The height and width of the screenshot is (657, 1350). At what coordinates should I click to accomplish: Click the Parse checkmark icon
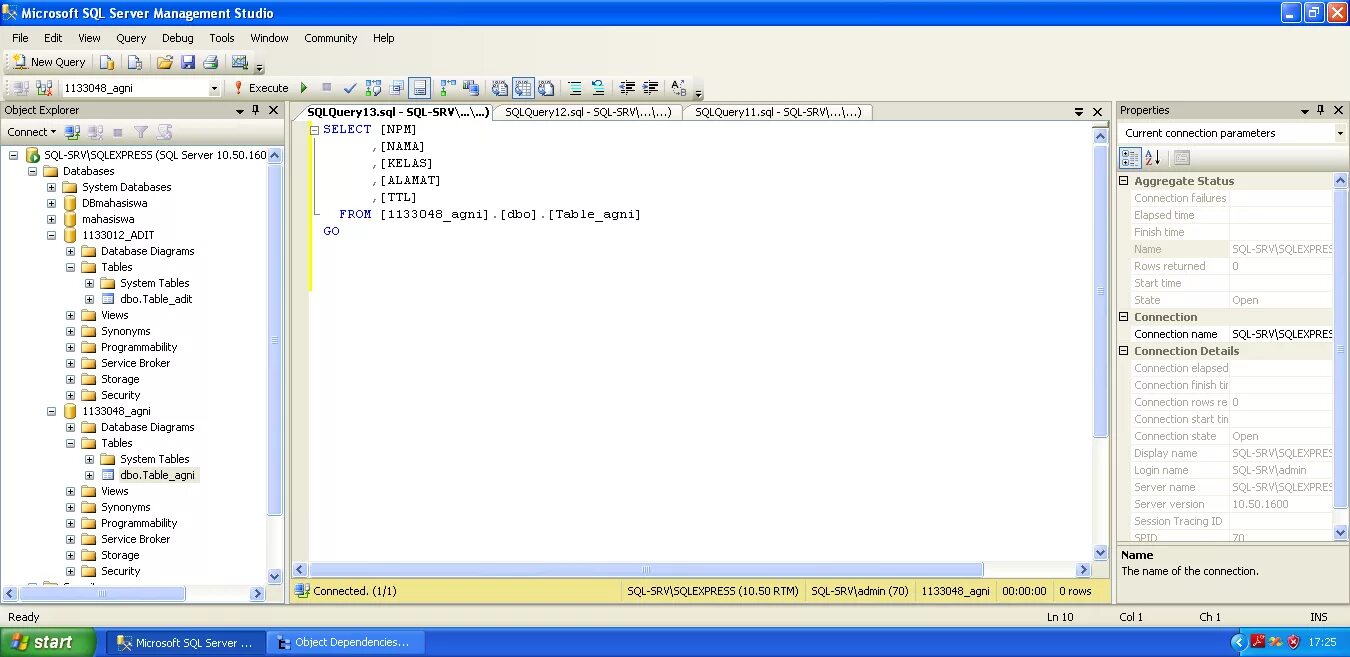coord(350,88)
